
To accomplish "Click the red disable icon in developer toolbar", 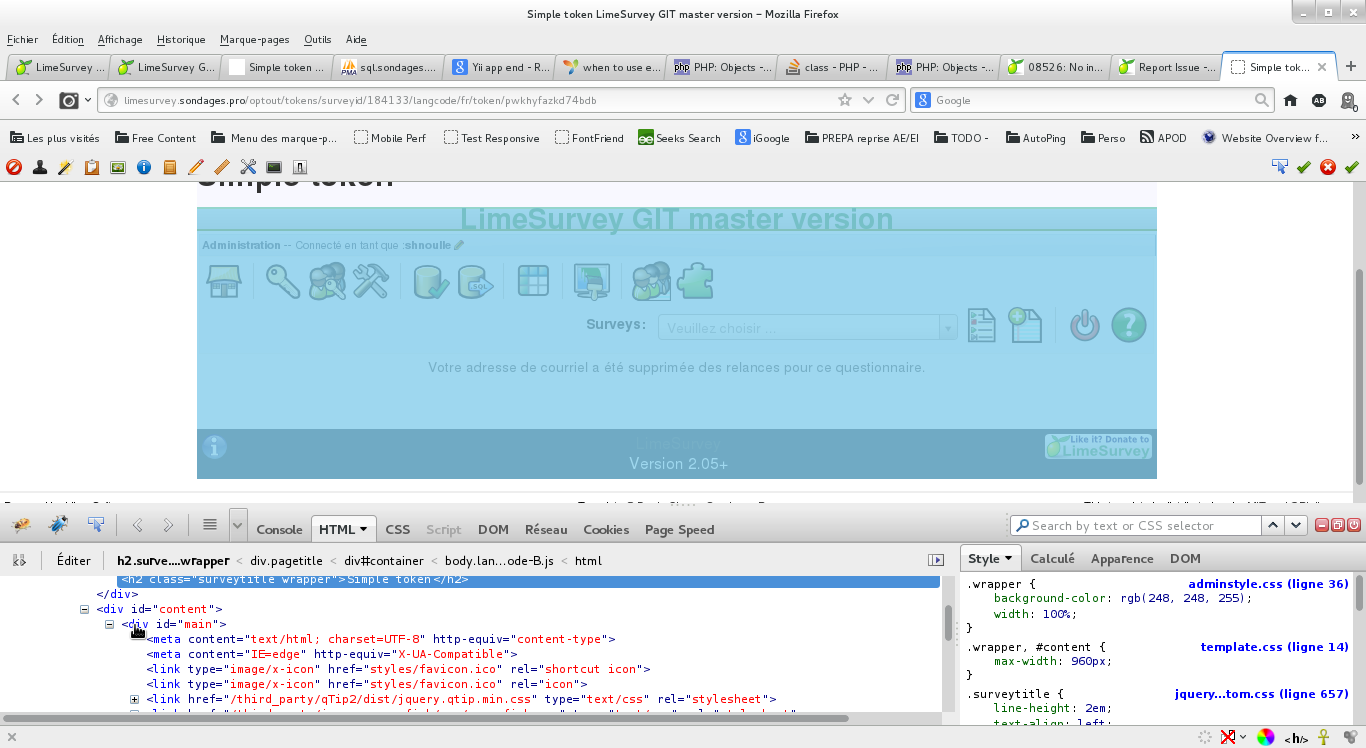I will [x=14, y=167].
